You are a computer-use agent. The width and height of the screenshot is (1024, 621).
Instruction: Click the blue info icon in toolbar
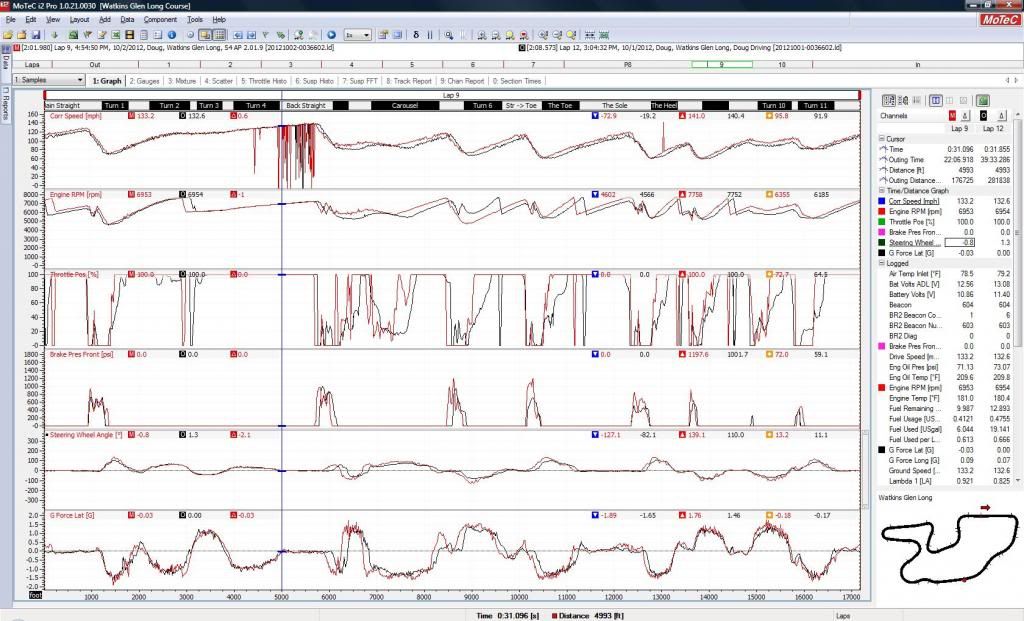pos(171,34)
